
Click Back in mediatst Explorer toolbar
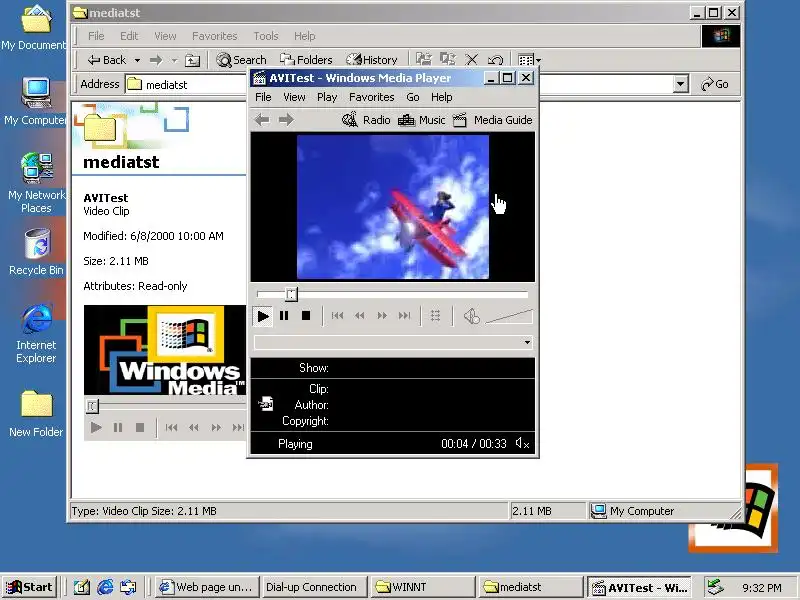tap(107, 60)
